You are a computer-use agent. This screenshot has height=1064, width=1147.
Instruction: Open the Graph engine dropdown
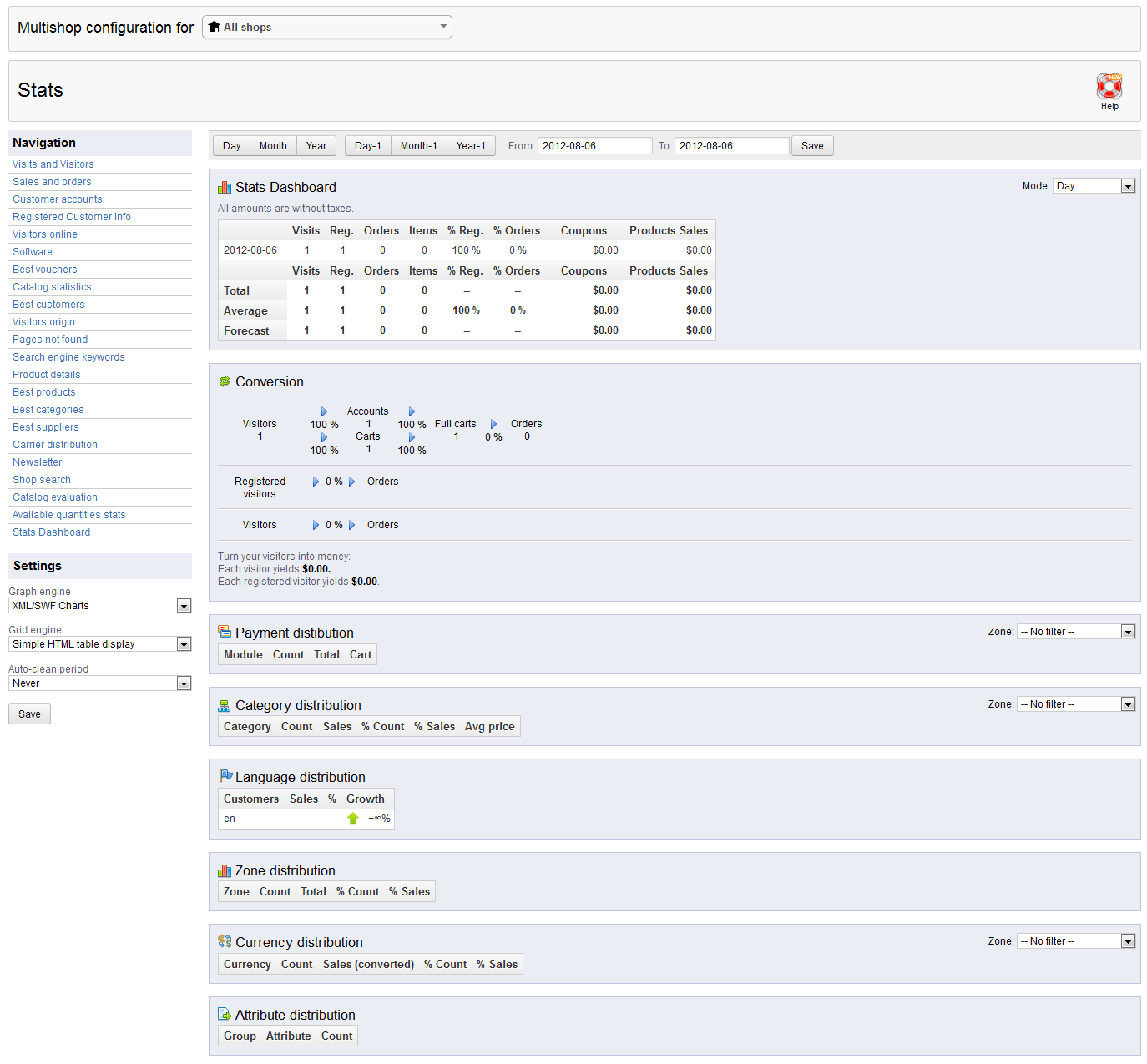click(99, 605)
